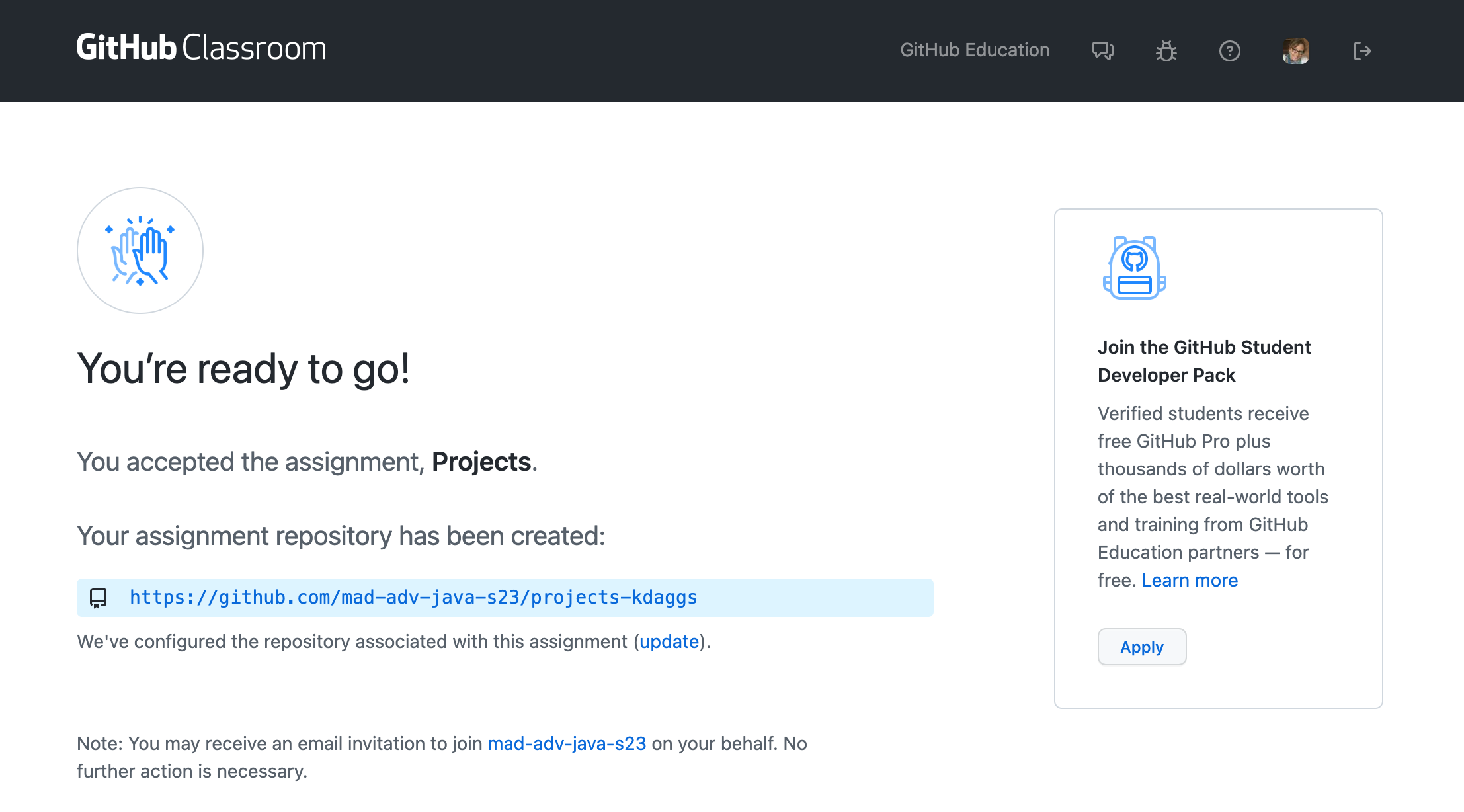This screenshot has height=812, width=1464.
Task: Open help via the question mark icon
Action: pyautogui.click(x=1230, y=51)
